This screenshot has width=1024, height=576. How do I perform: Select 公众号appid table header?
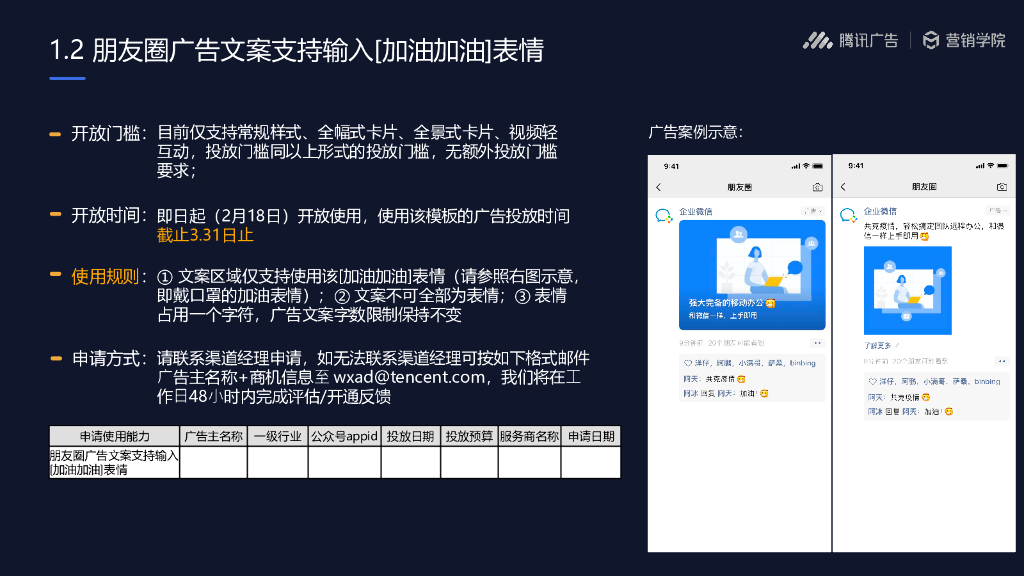(x=344, y=436)
